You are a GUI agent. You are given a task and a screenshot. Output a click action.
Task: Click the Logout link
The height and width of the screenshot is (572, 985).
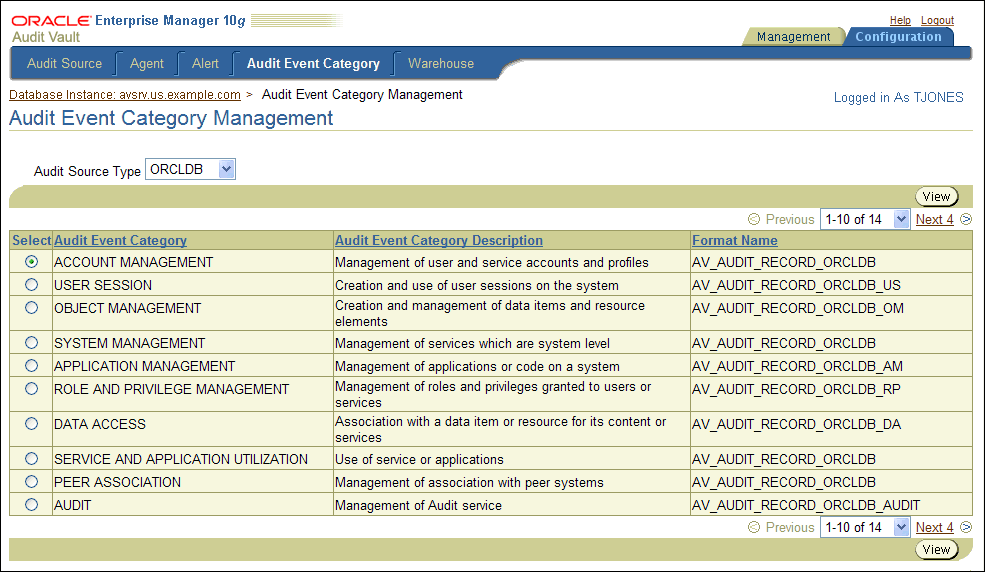coord(937,20)
